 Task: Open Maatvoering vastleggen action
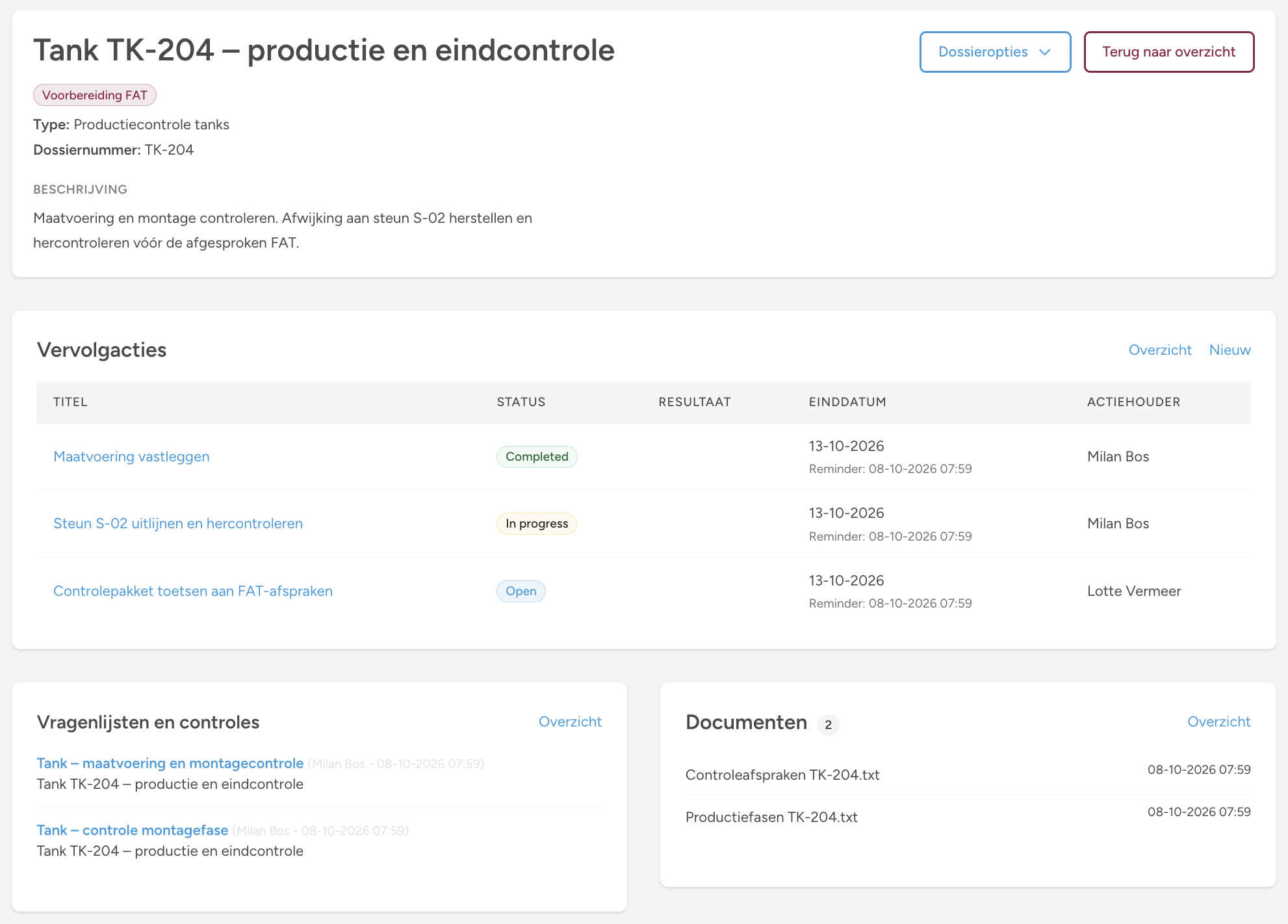[131, 456]
